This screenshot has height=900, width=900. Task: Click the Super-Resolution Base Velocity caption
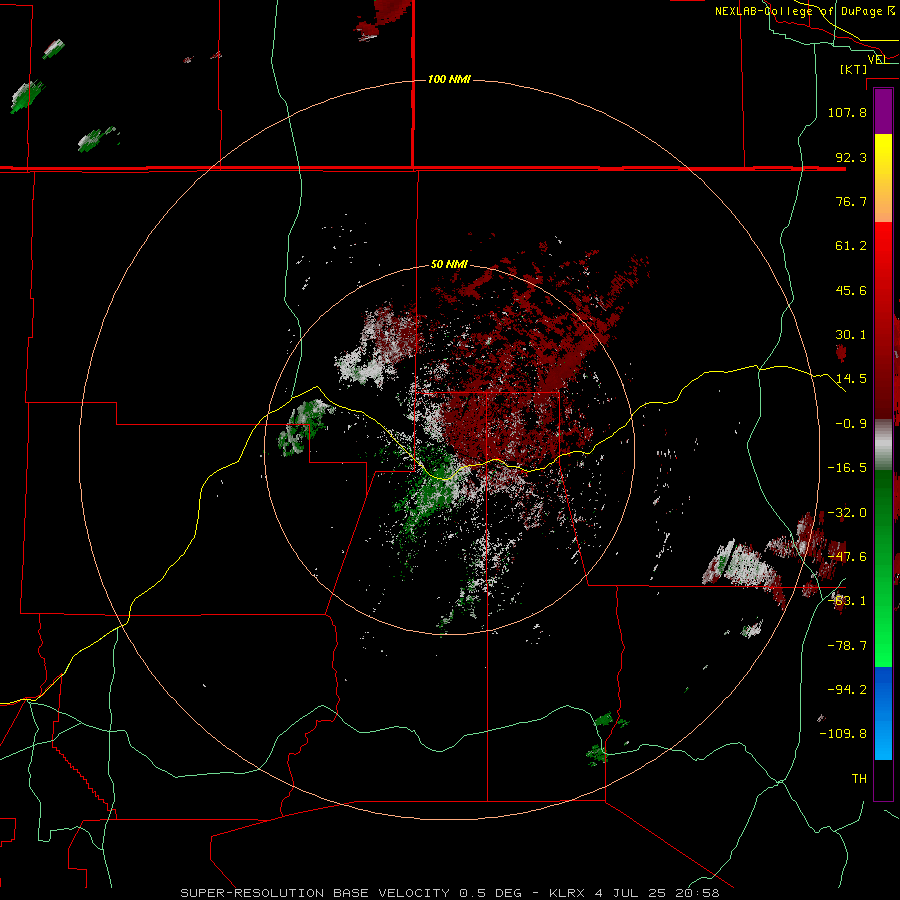449,893
